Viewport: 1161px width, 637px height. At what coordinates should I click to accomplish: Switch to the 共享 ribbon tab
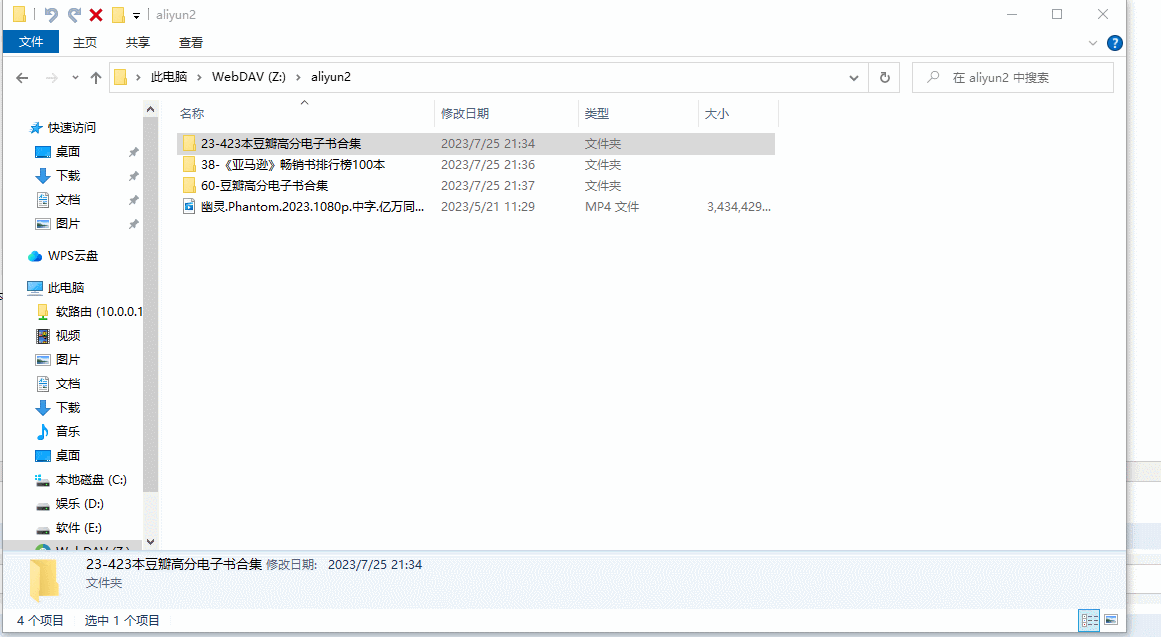click(x=138, y=43)
